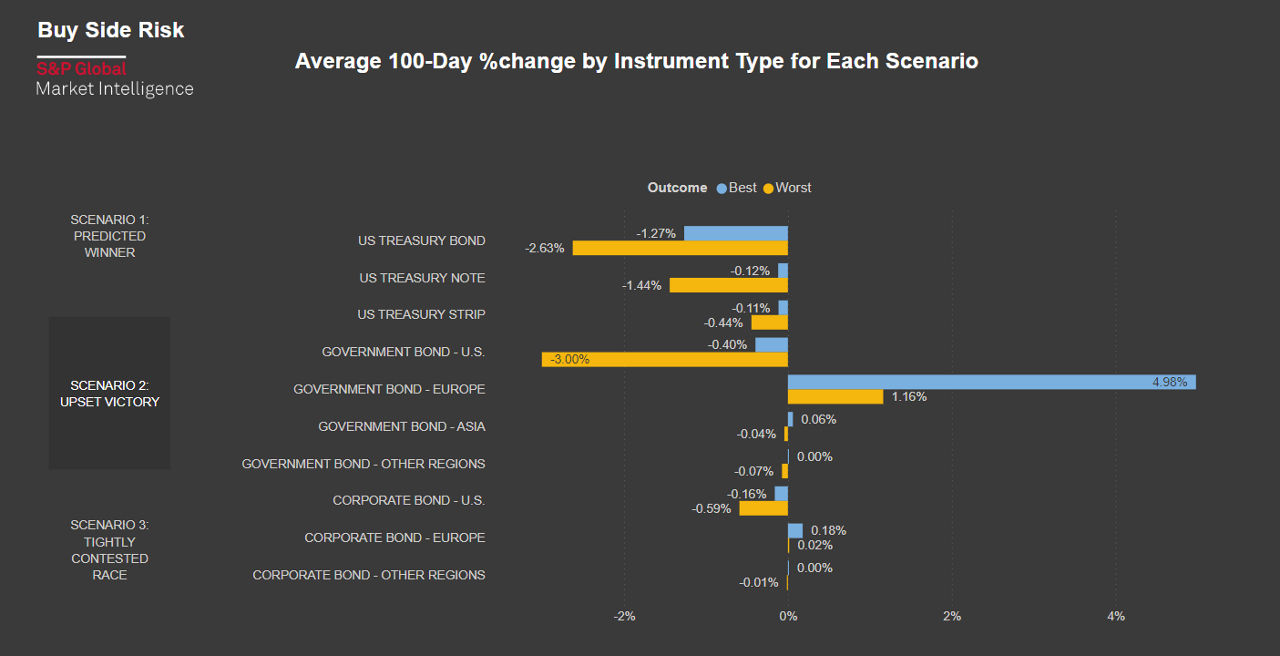Image resolution: width=1280 pixels, height=656 pixels.
Task: Click the 0.18% Corporate Bond Europe bar
Action: tap(795, 530)
